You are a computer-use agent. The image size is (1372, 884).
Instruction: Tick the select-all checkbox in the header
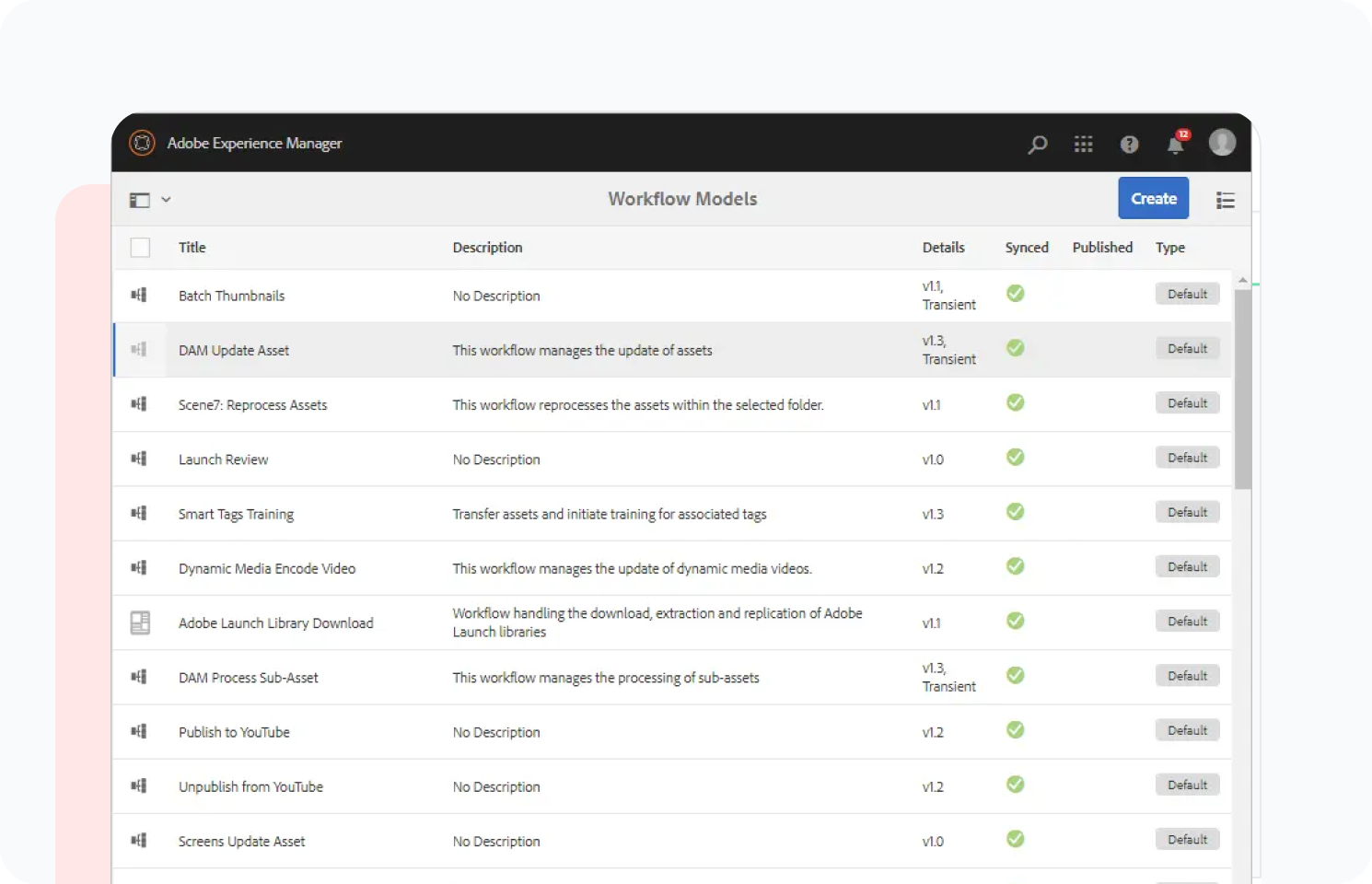tap(140, 247)
